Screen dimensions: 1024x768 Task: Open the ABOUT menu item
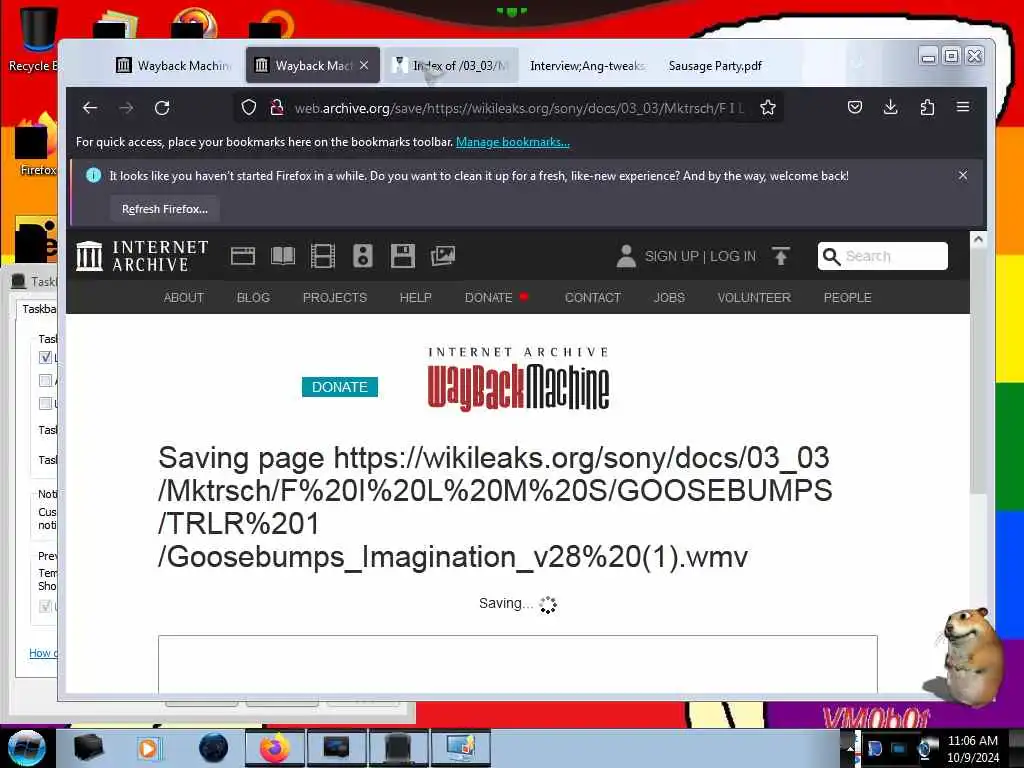[x=184, y=297]
